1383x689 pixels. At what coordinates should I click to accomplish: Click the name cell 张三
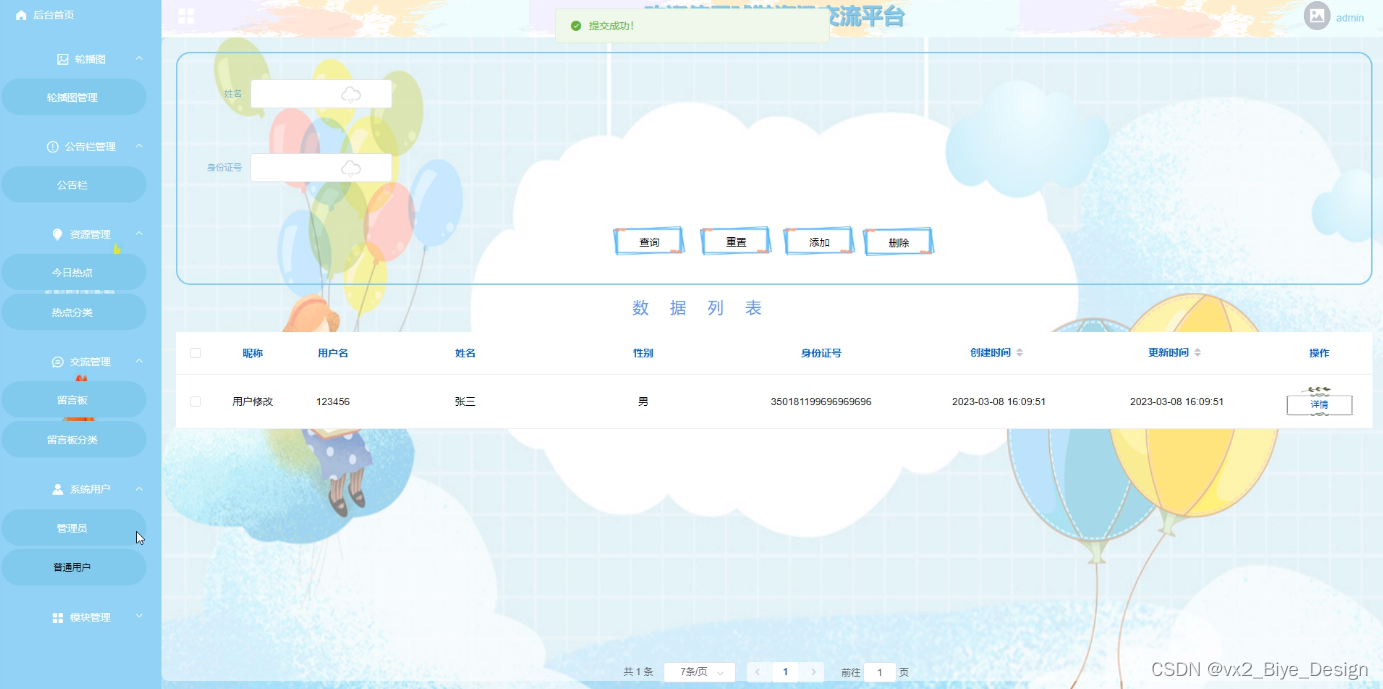pyautogui.click(x=465, y=401)
